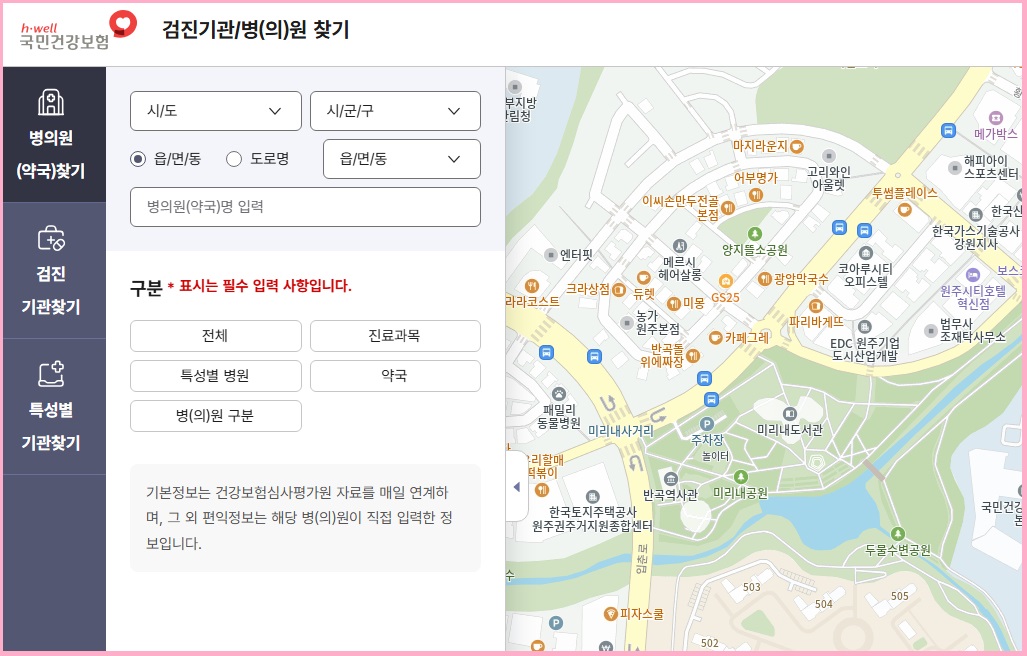Click the 라라코스트 restaurant marker
1027x656 pixels.
pos(532,285)
